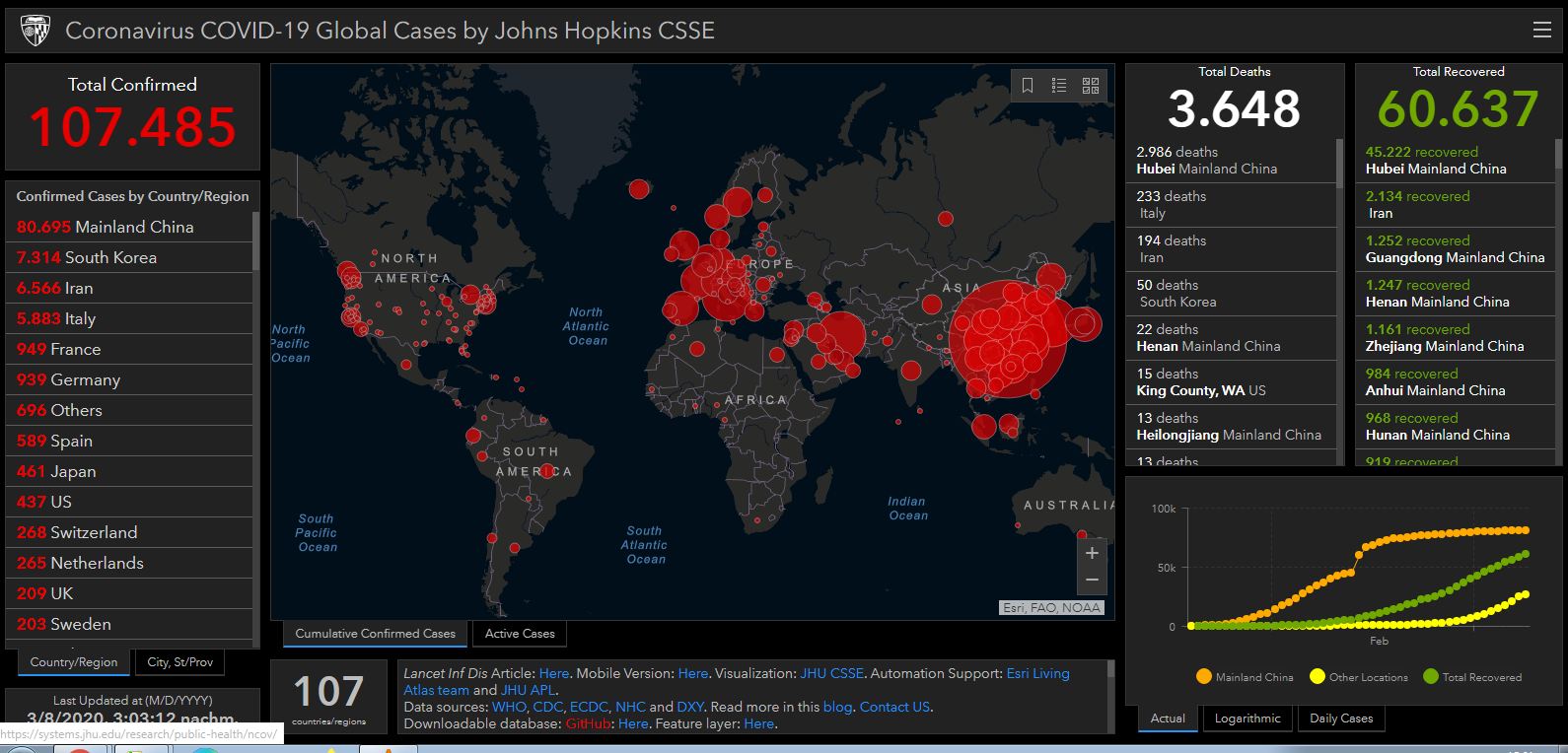
Task: Toggle Mainland China series in chart legend
Action: (1244, 677)
